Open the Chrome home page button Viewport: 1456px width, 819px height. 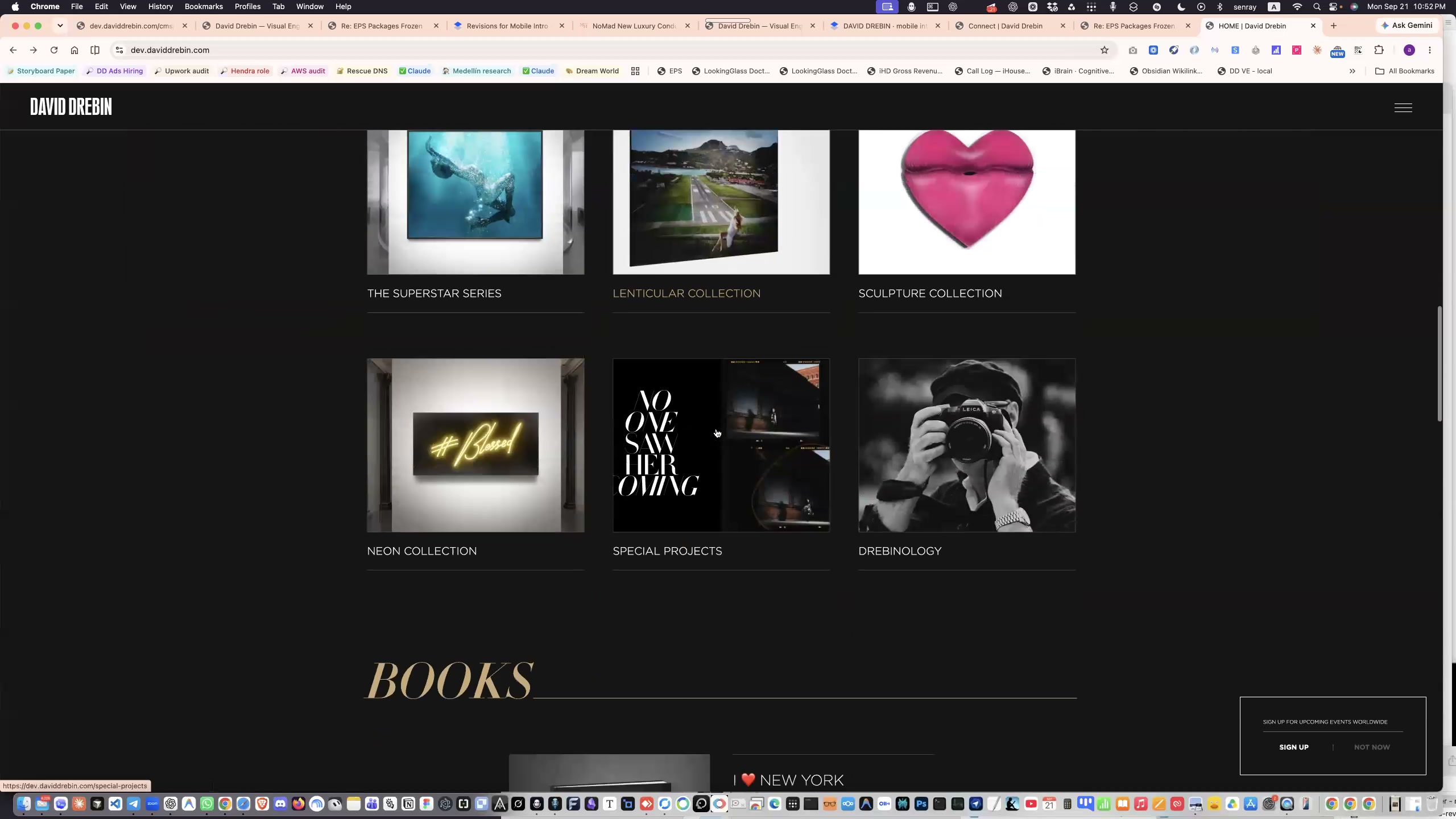click(75, 50)
